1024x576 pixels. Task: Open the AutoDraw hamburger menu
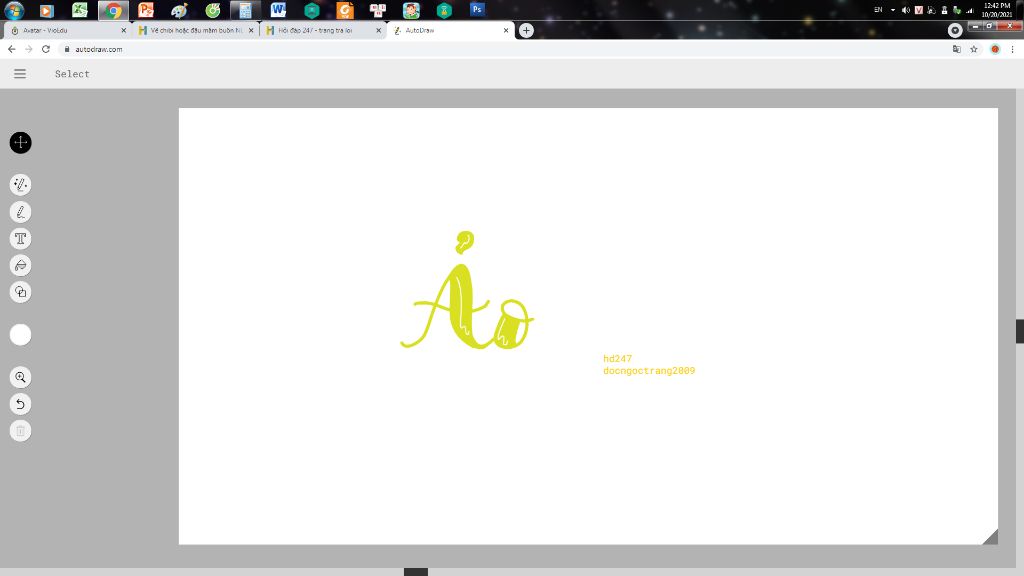tap(20, 74)
